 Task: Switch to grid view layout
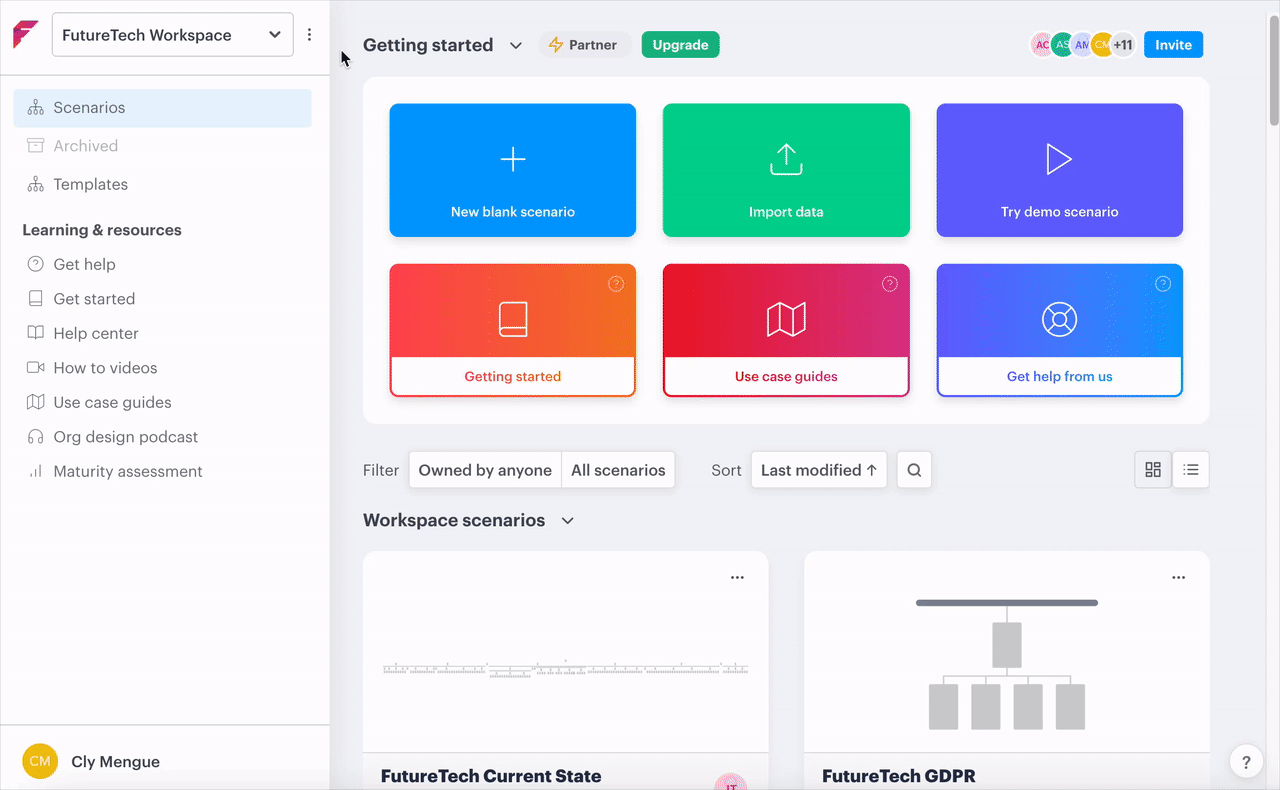1153,470
